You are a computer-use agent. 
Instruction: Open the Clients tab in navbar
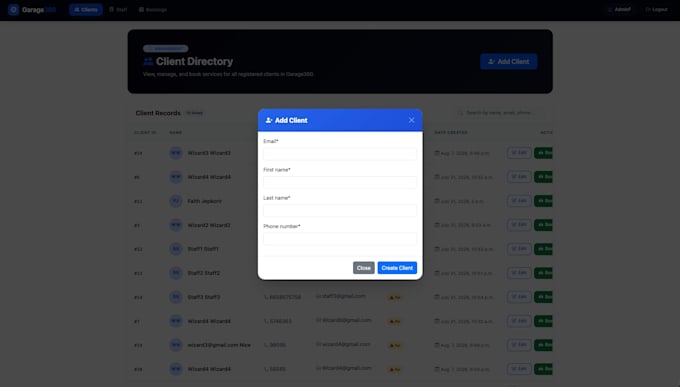(86, 10)
